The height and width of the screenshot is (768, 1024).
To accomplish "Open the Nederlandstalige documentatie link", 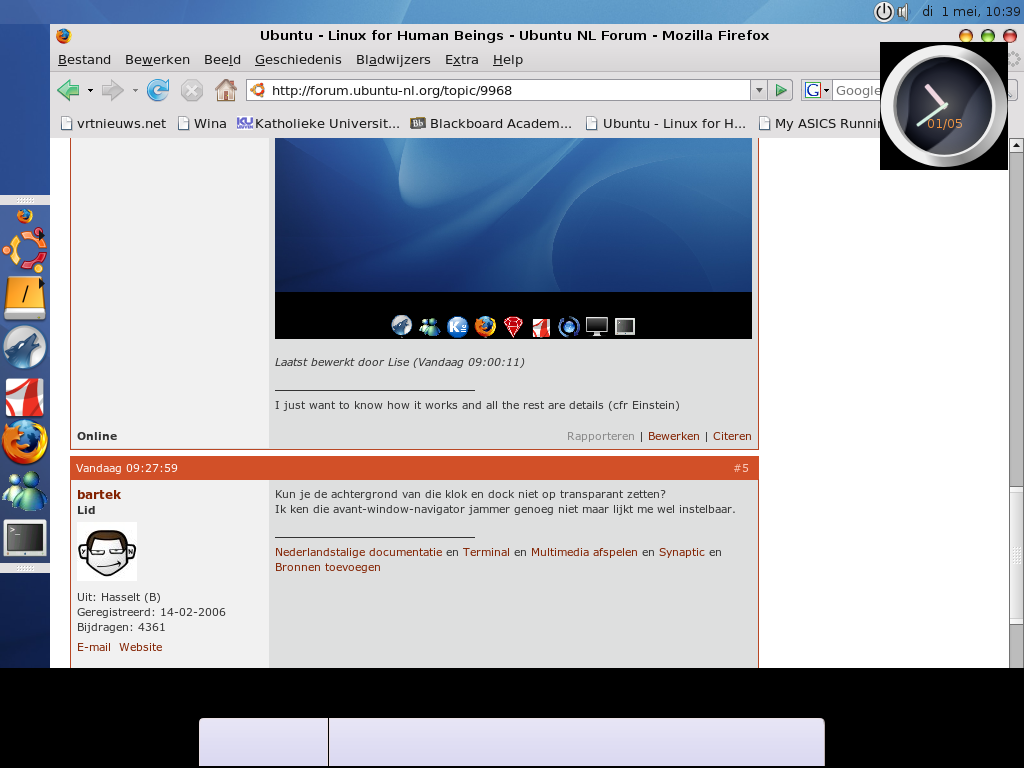I will [x=358, y=552].
